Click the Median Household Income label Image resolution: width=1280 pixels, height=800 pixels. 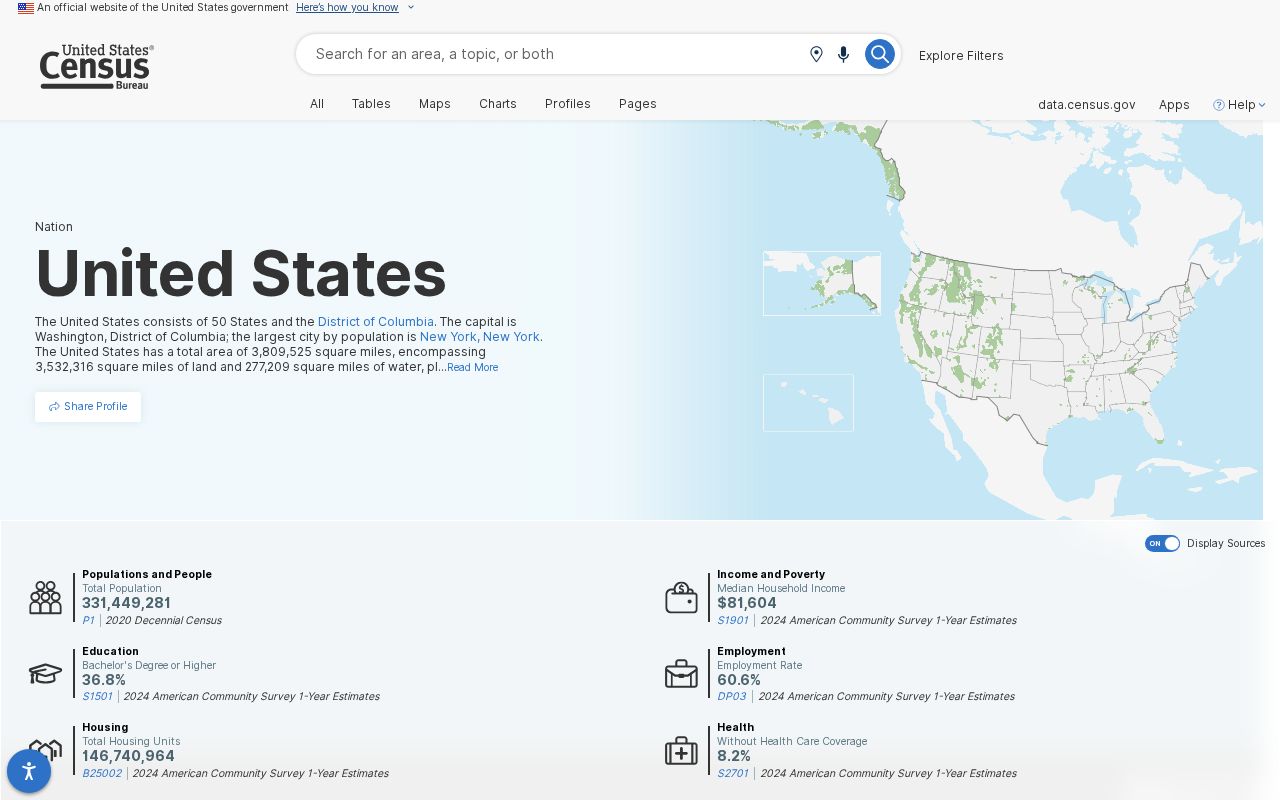coord(781,588)
